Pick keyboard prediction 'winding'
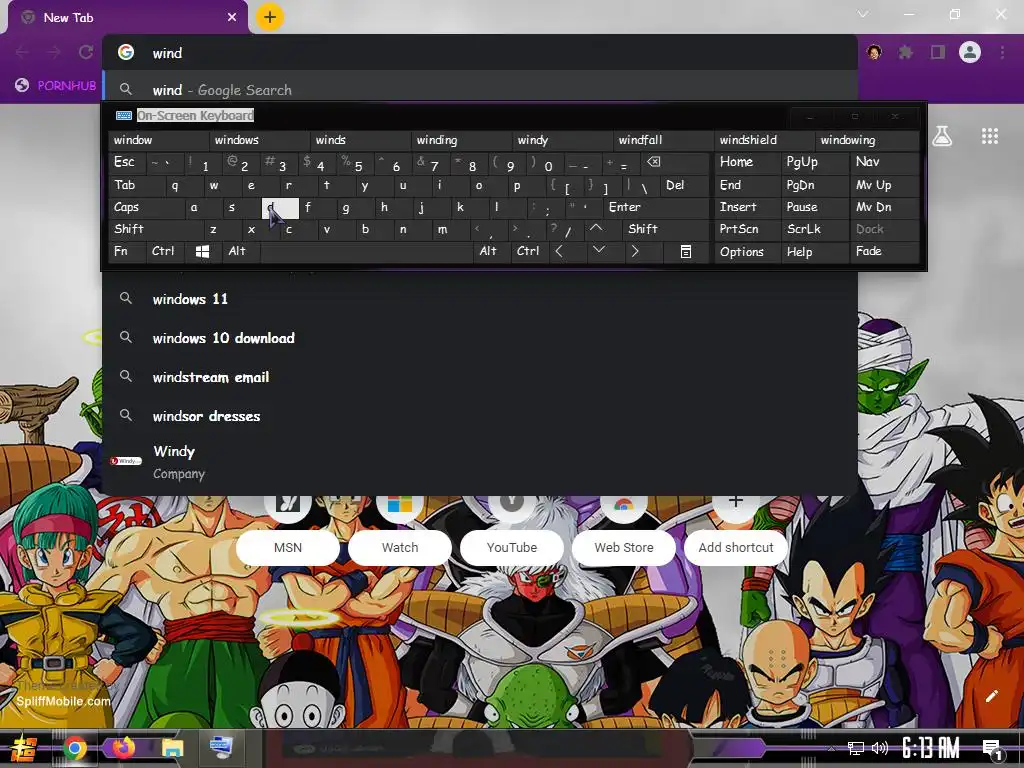This screenshot has width=1024, height=768. pyautogui.click(x=462, y=140)
